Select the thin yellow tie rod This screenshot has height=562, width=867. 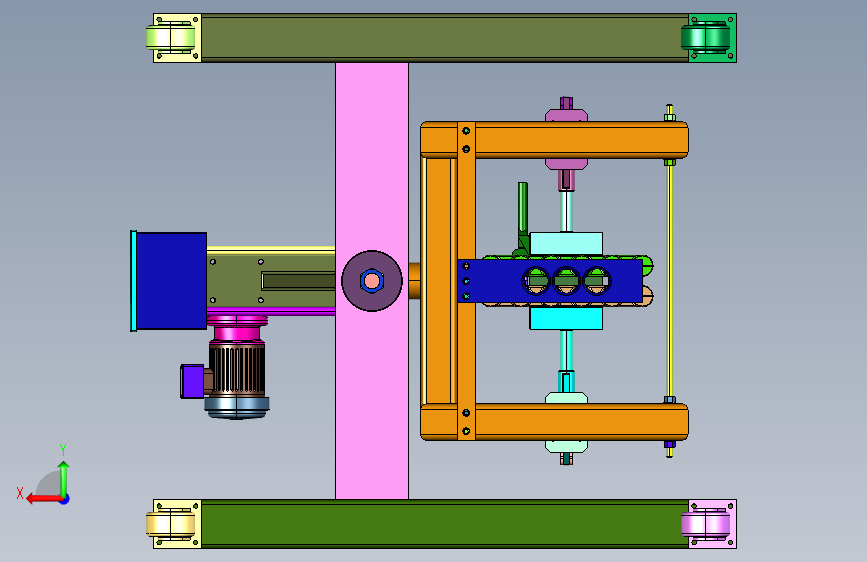[x=670, y=281]
